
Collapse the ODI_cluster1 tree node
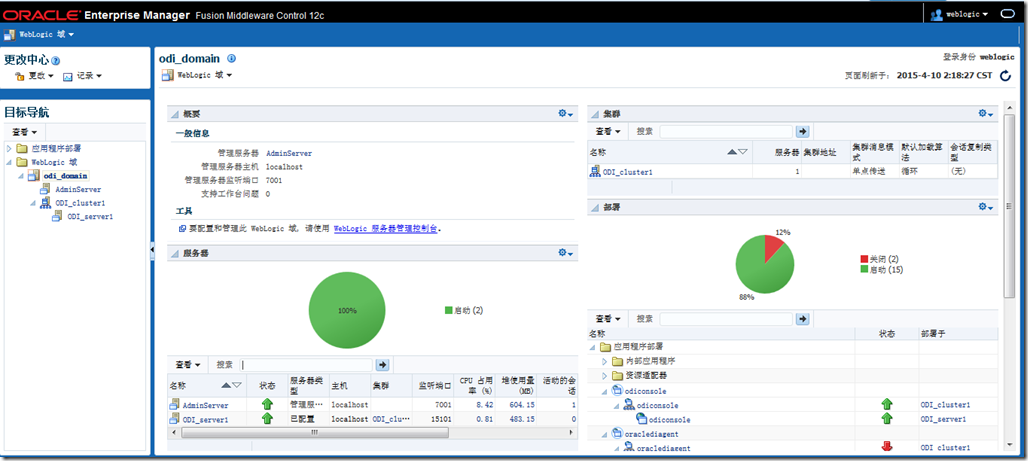click(33, 203)
